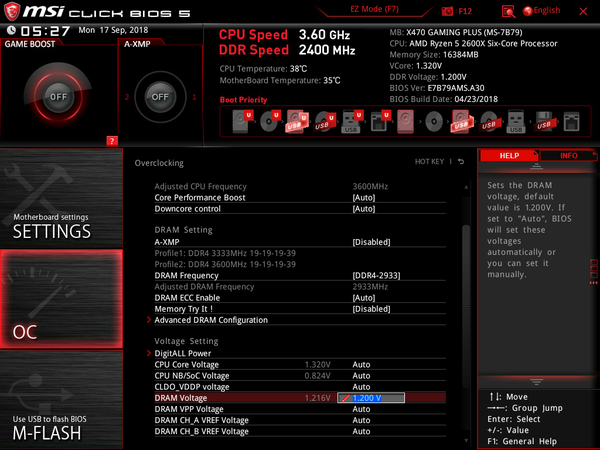
Task: Click the UEFI CD/DVD boot device icon
Action: coord(270,121)
